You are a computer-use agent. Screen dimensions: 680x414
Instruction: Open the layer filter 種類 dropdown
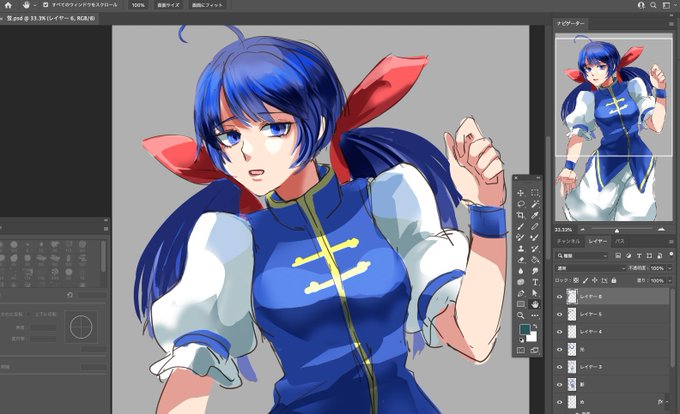(x=582, y=256)
